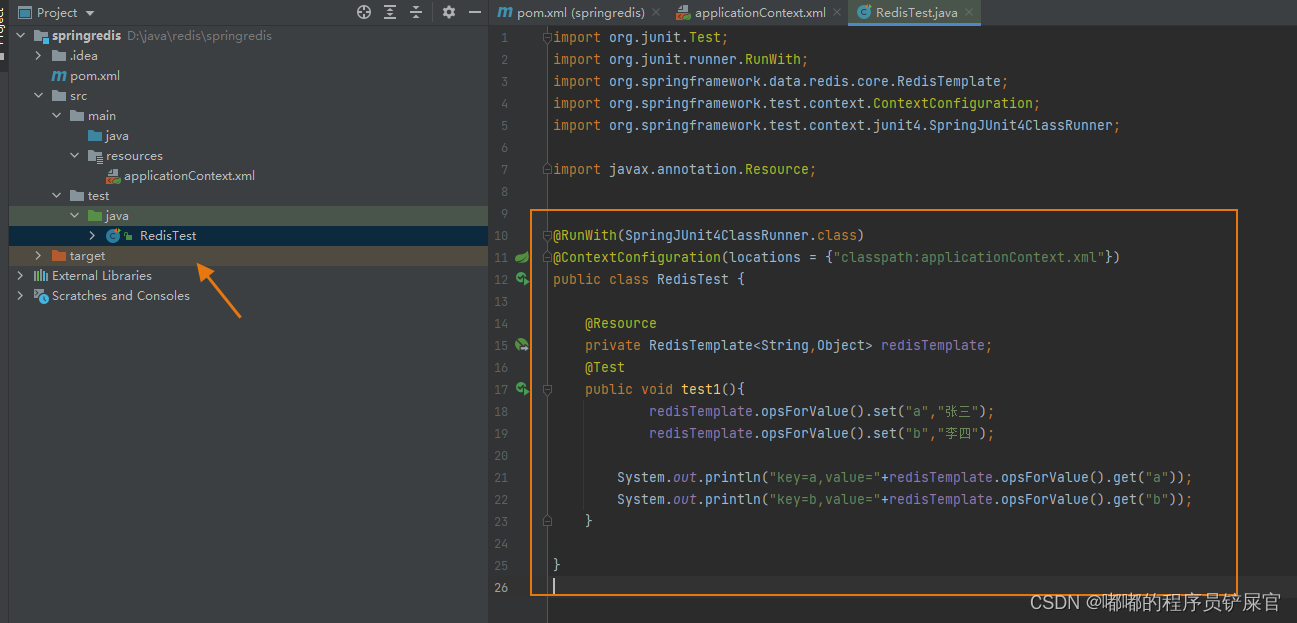Hide the Project panel with the minus icon
Image resolution: width=1297 pixels, height=623 pixels.
pyautogui.click(x=475, y=12)
